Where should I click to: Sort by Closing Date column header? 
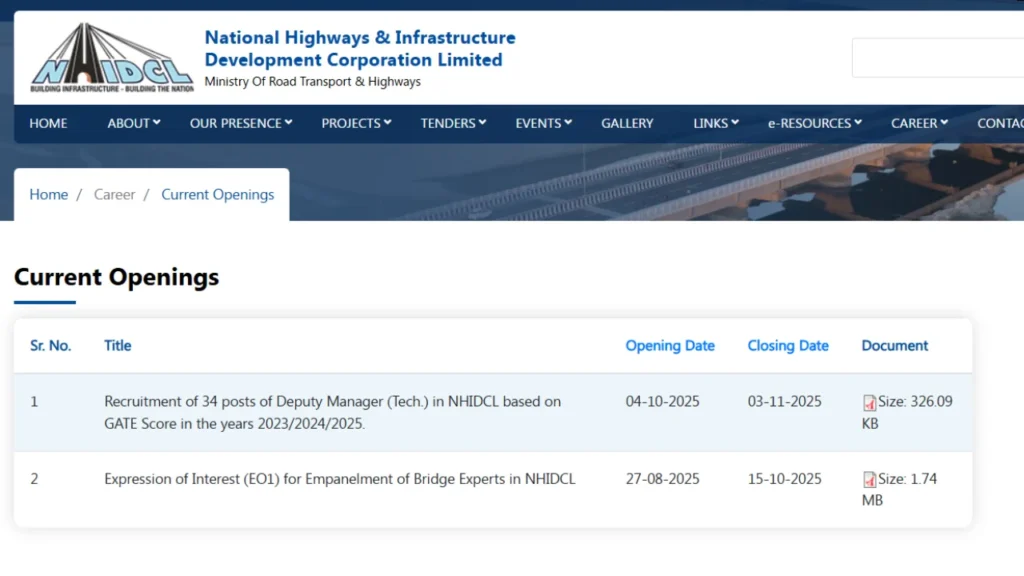click(x=788, y=346)
